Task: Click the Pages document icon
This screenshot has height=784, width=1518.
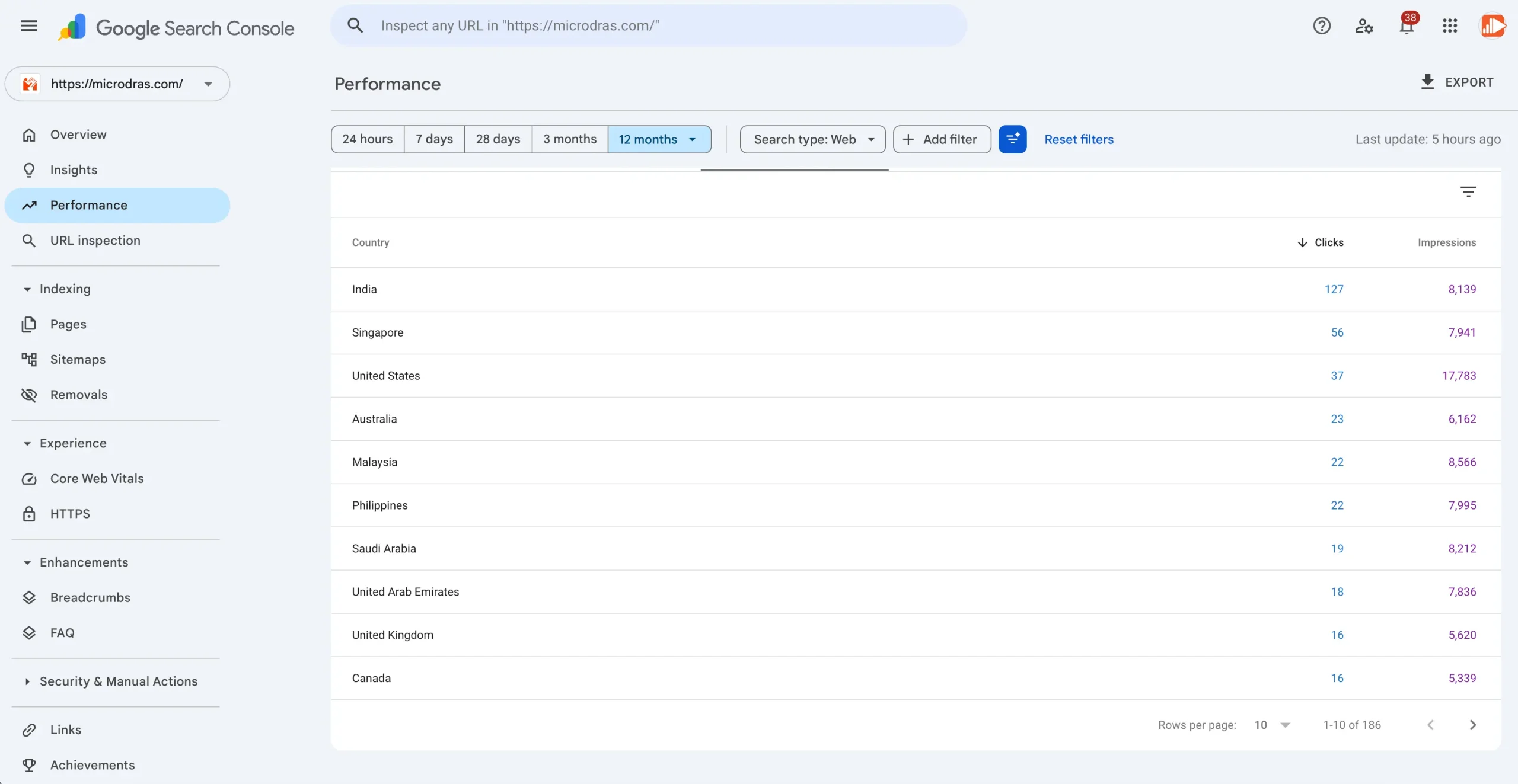Action: (29, 324)
